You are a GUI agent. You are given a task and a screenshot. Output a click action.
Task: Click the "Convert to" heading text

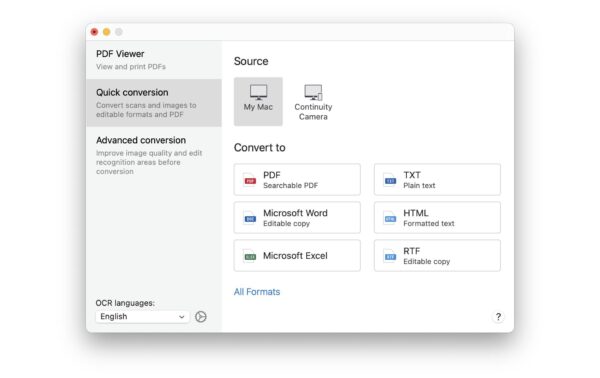(259, 148)
